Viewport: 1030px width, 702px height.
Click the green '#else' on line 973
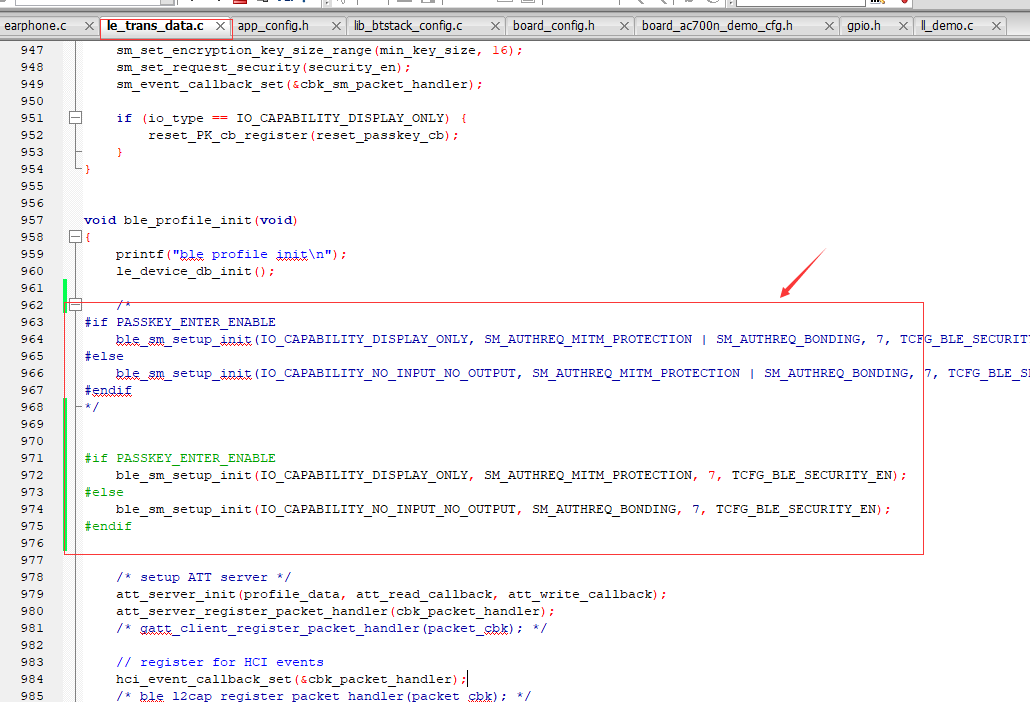pyautogui.click(x=104, y=492)
